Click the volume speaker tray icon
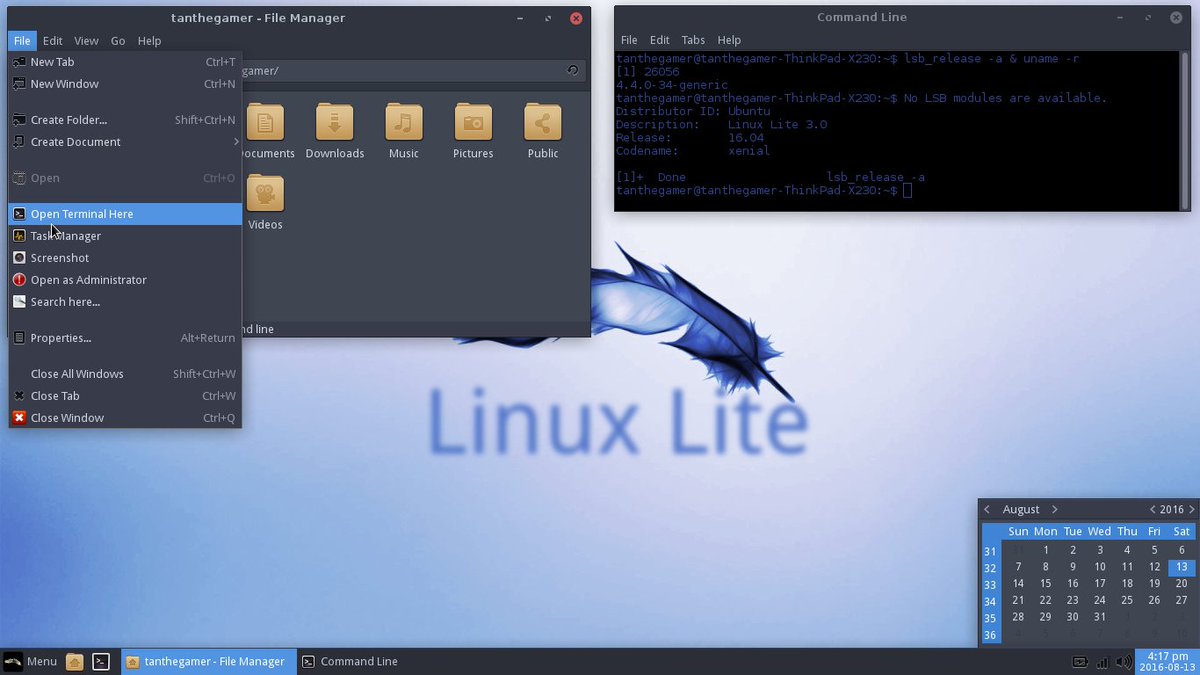 click(x=1123, y=662)
